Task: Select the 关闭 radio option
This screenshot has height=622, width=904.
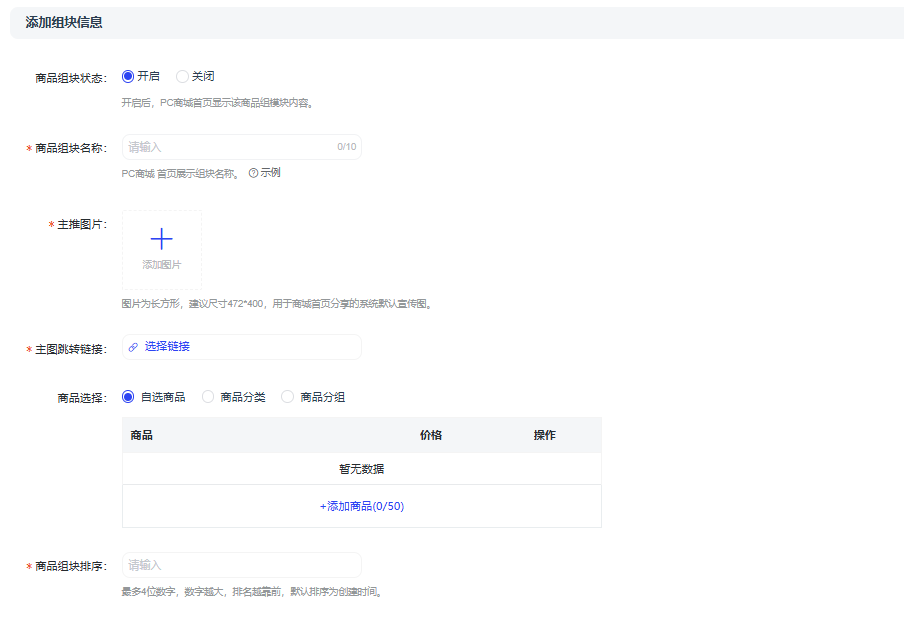Action: [182, 76]
